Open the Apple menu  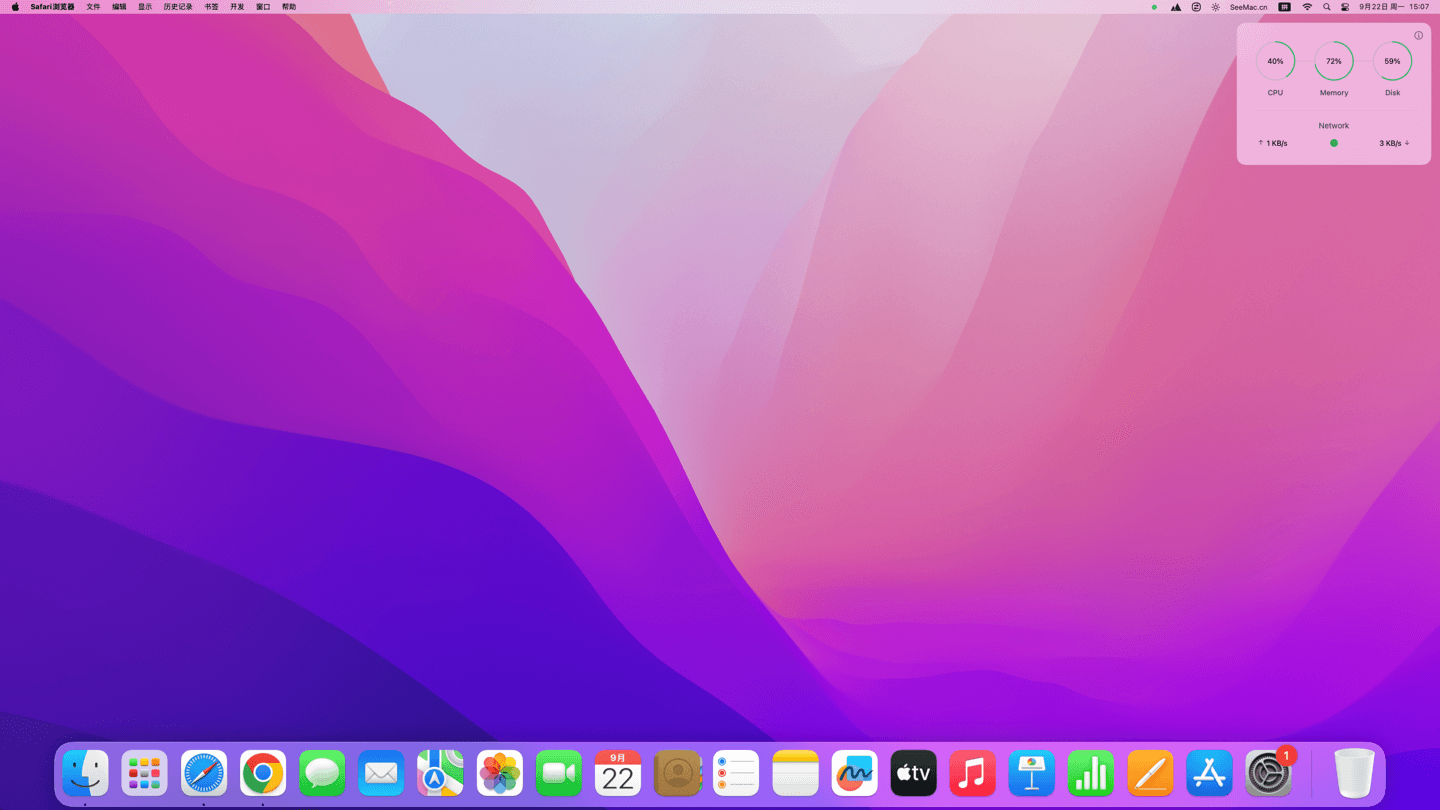click(x=15, y=7)
